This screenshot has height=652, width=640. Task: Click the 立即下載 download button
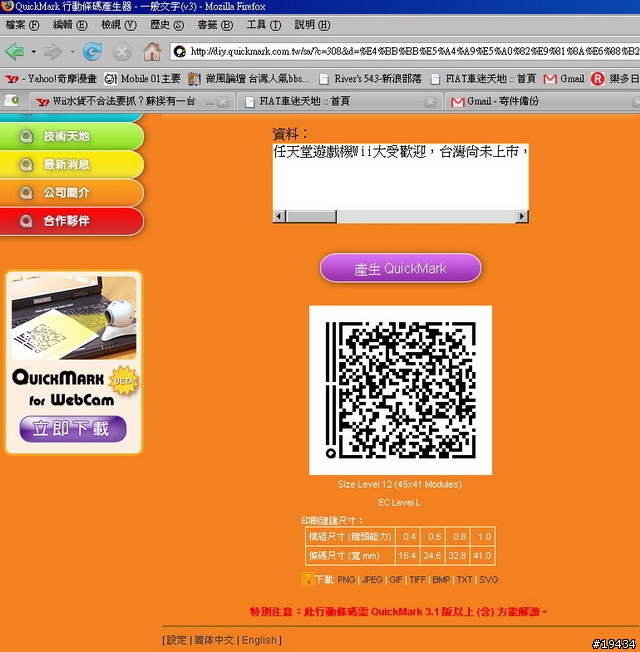point(73,429)
